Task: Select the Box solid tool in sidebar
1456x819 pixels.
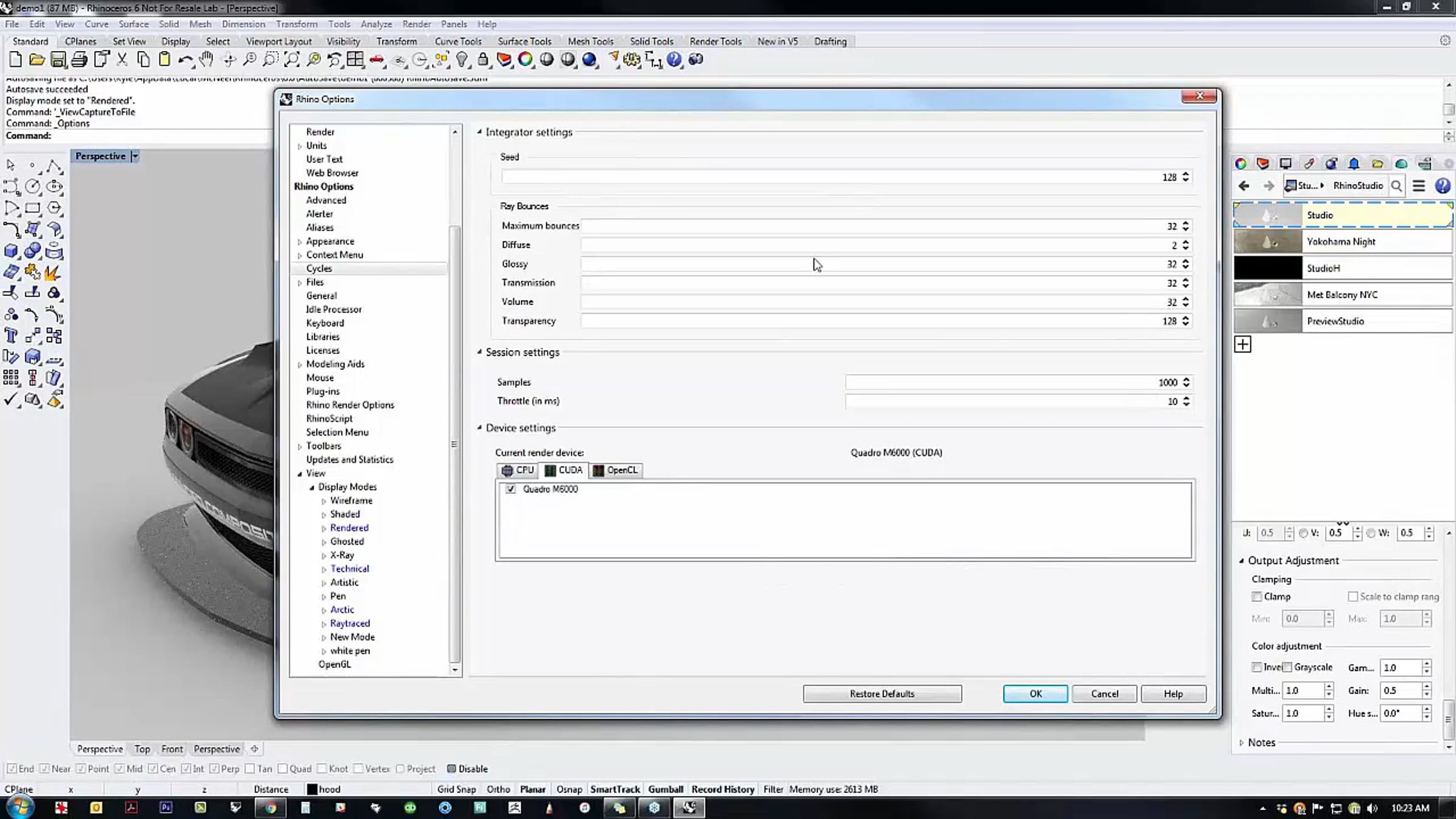Action: 11,251
